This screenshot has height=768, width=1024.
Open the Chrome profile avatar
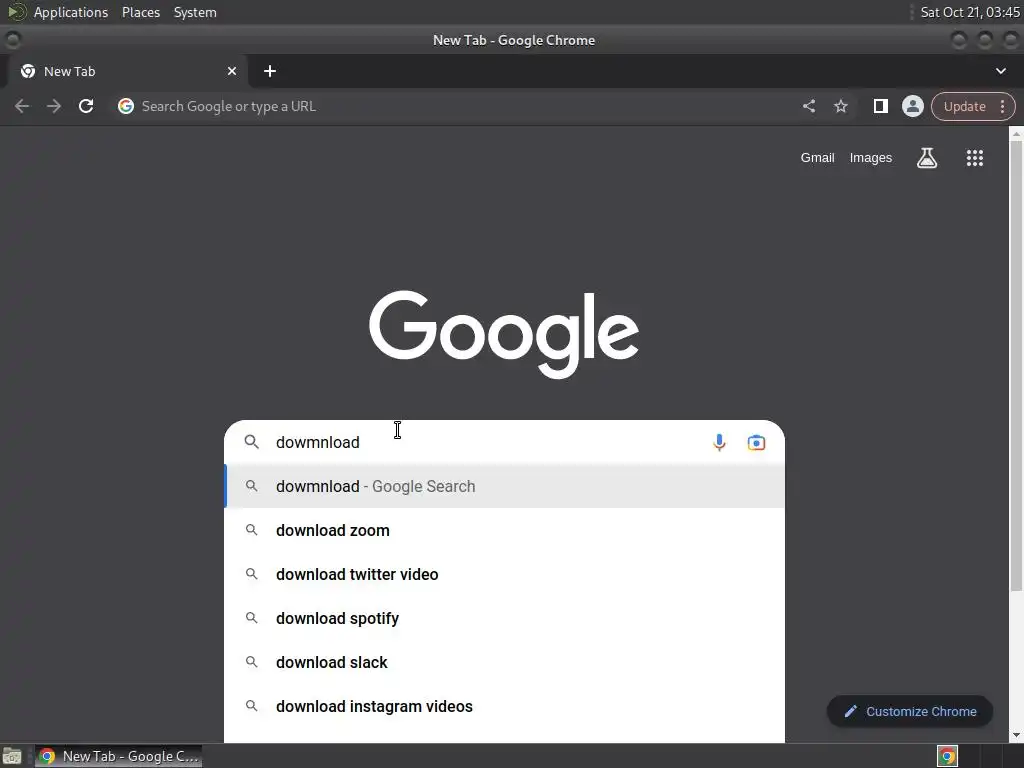[x=912, y=106]
